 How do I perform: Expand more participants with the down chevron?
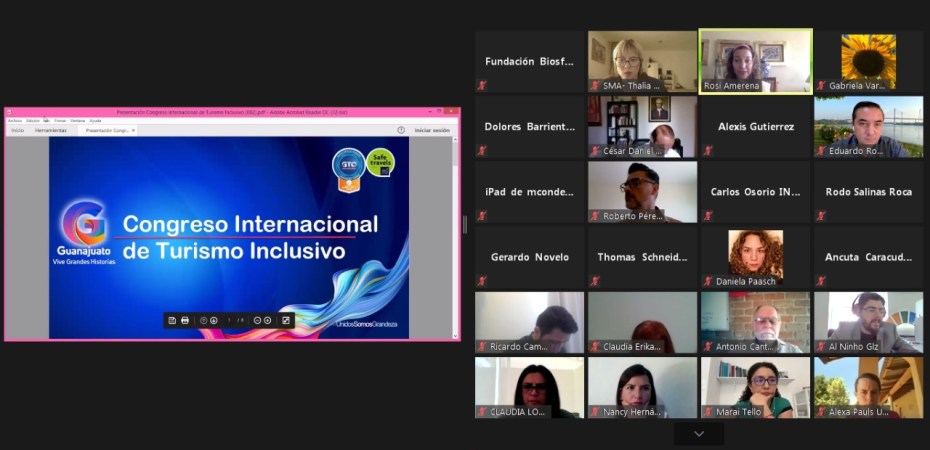698,433
